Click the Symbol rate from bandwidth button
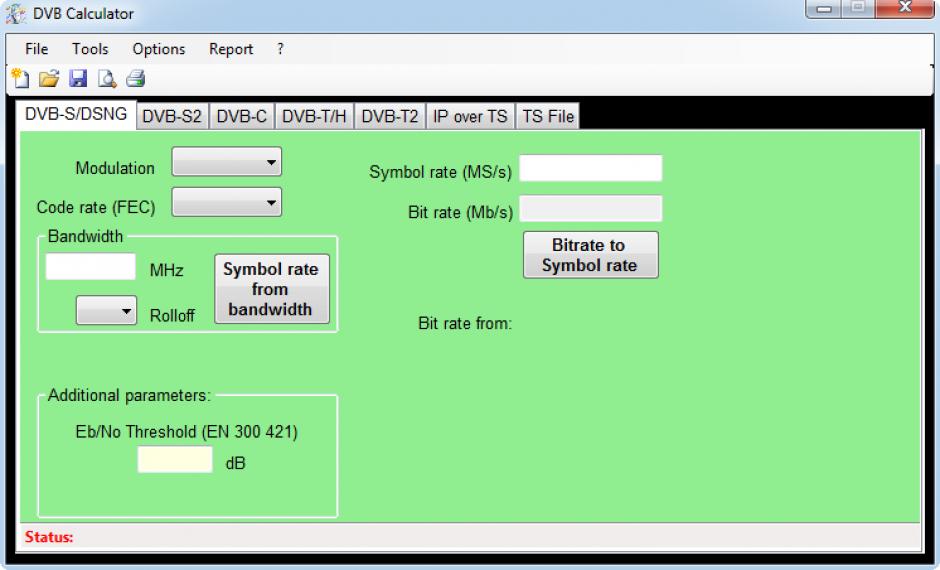The image size is (940, 570). pos(272,289)
